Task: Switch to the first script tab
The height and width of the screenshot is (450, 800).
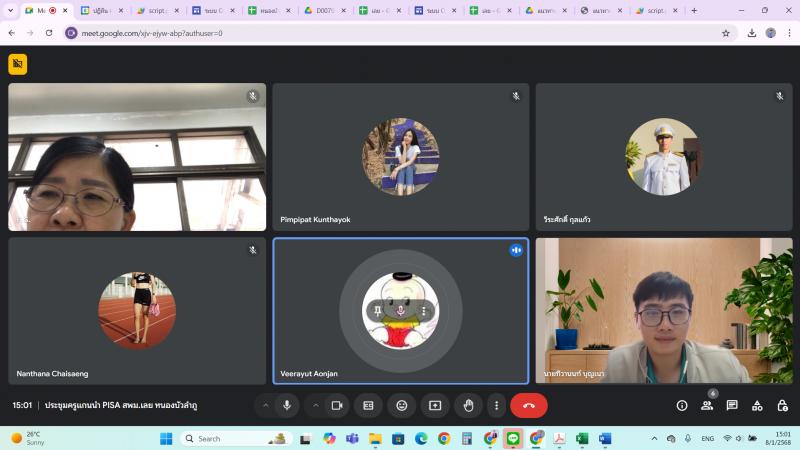Action: click(157, 10)
